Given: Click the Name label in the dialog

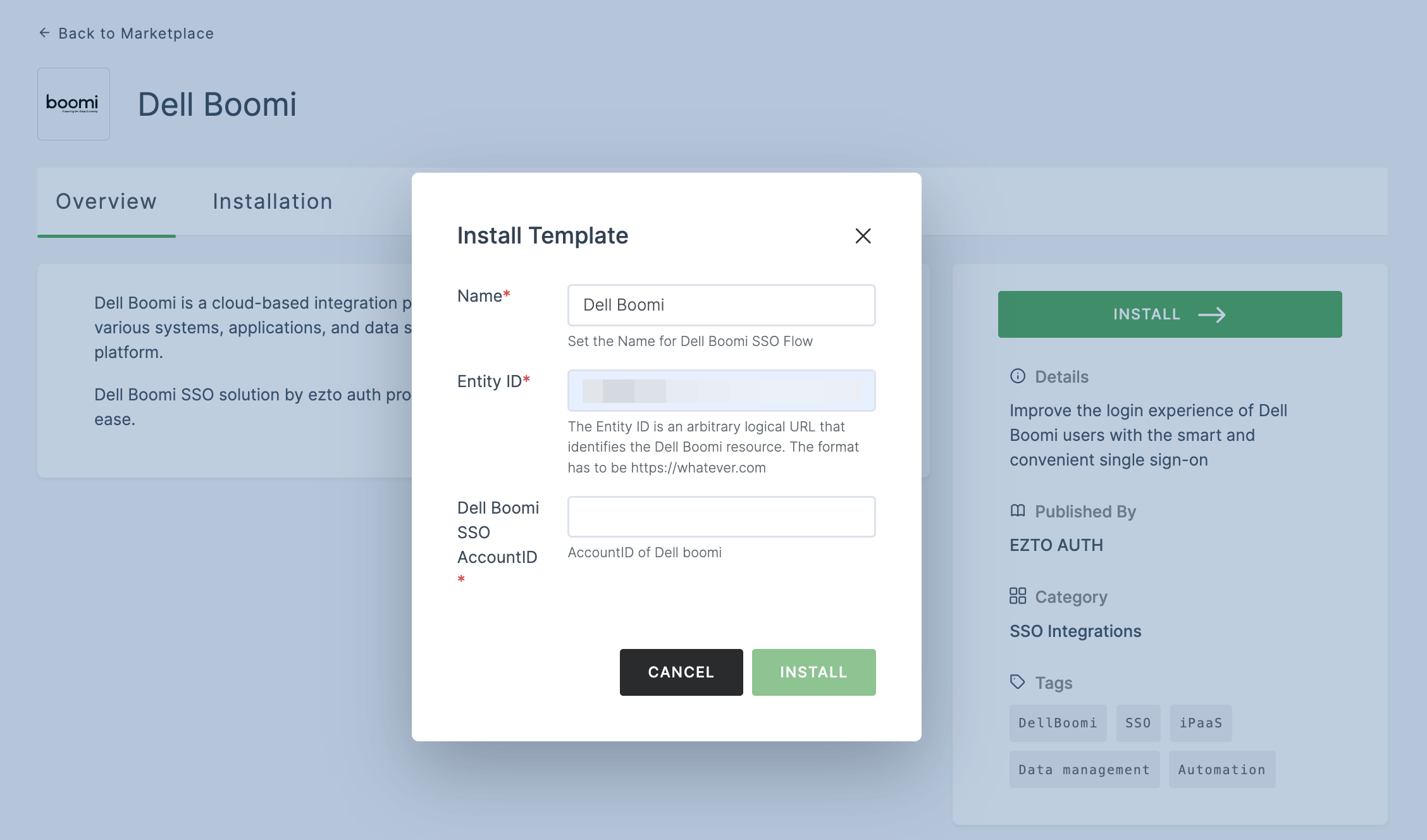Looking at the screenshot, I should 483,296.
